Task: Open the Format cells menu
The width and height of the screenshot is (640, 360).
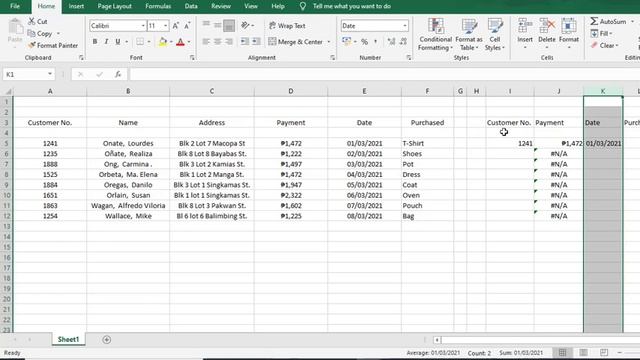Action: coord(569,33)
